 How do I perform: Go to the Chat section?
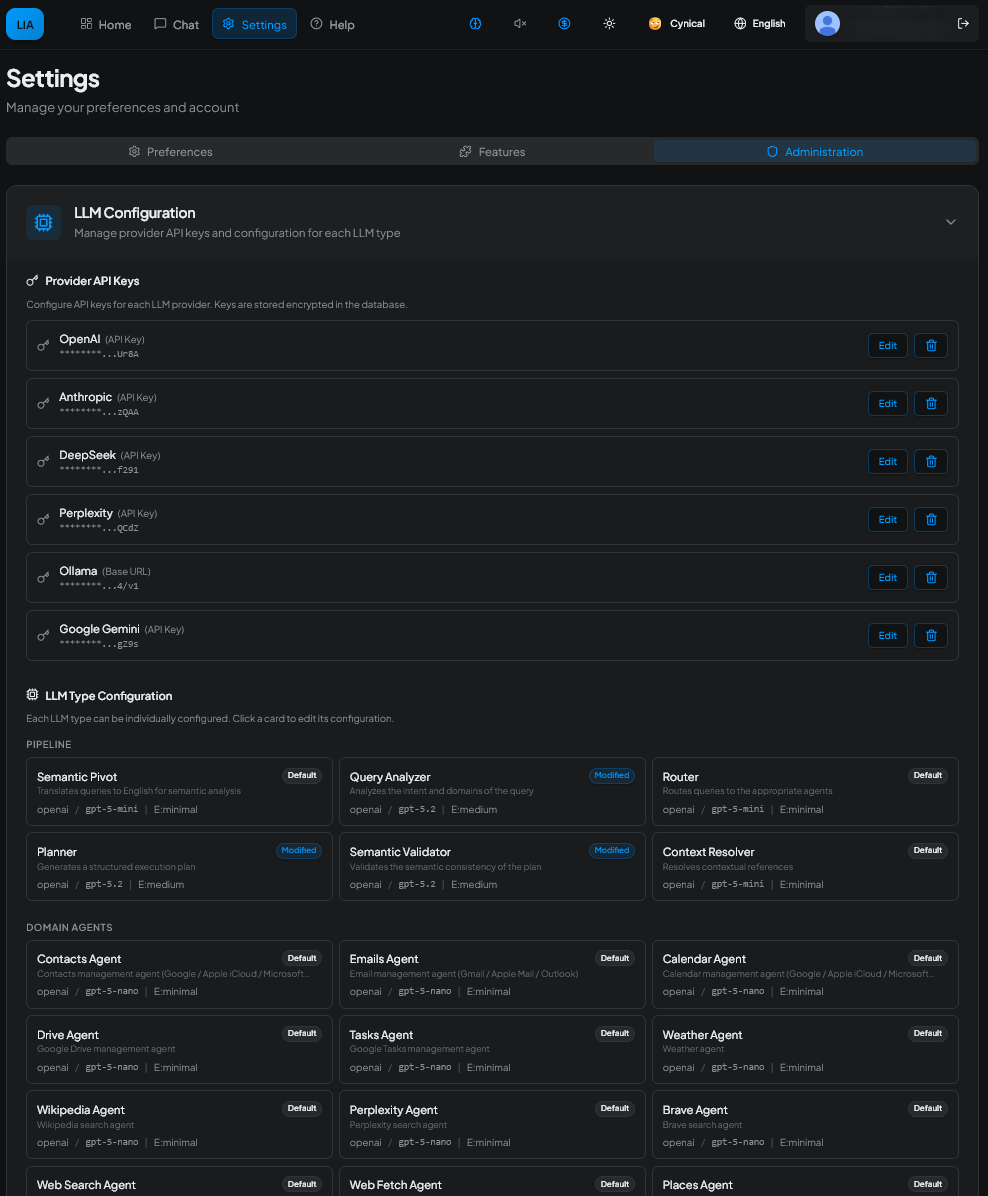click(x=176, y=24)
